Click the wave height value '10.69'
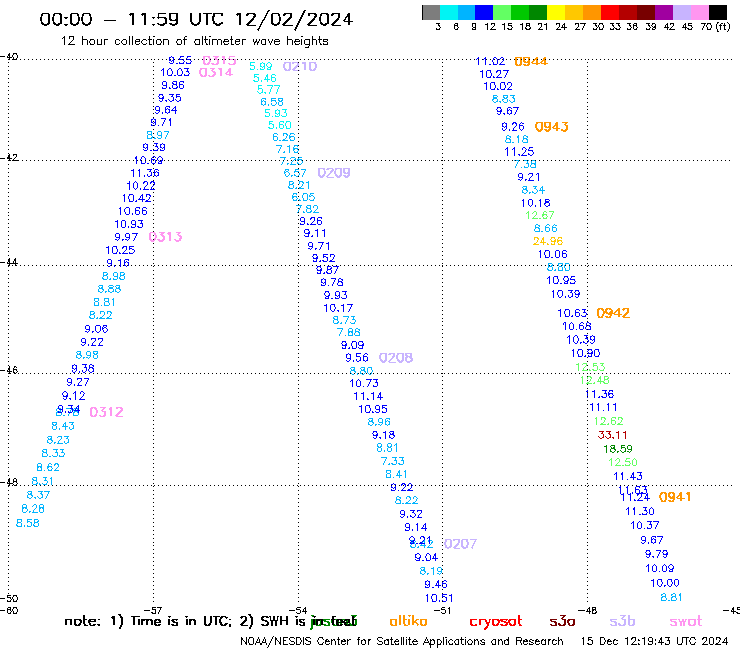This screenshot has height=650, width=740. [x=148, y=160]
